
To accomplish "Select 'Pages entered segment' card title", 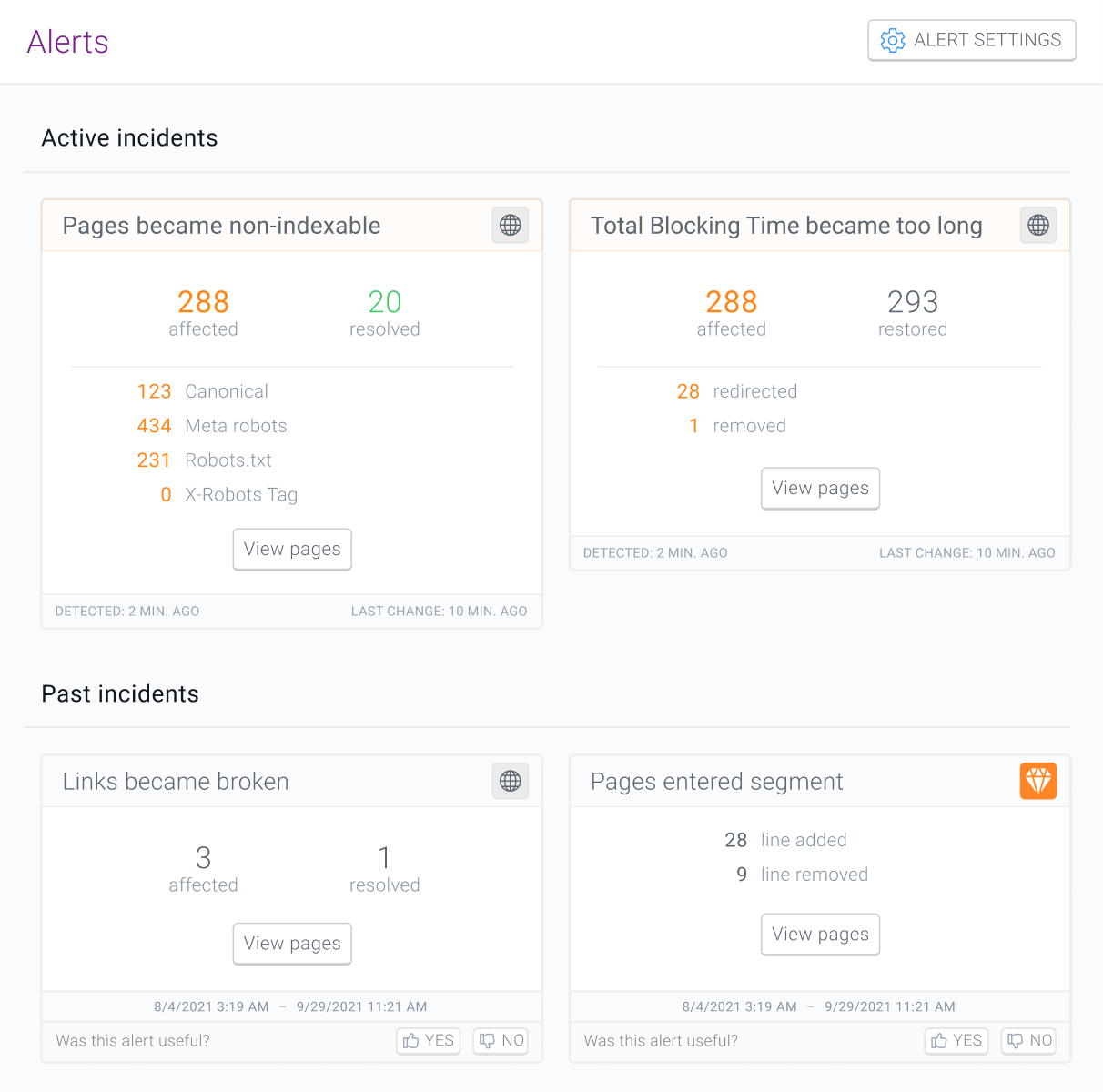I will coord(716,782).
